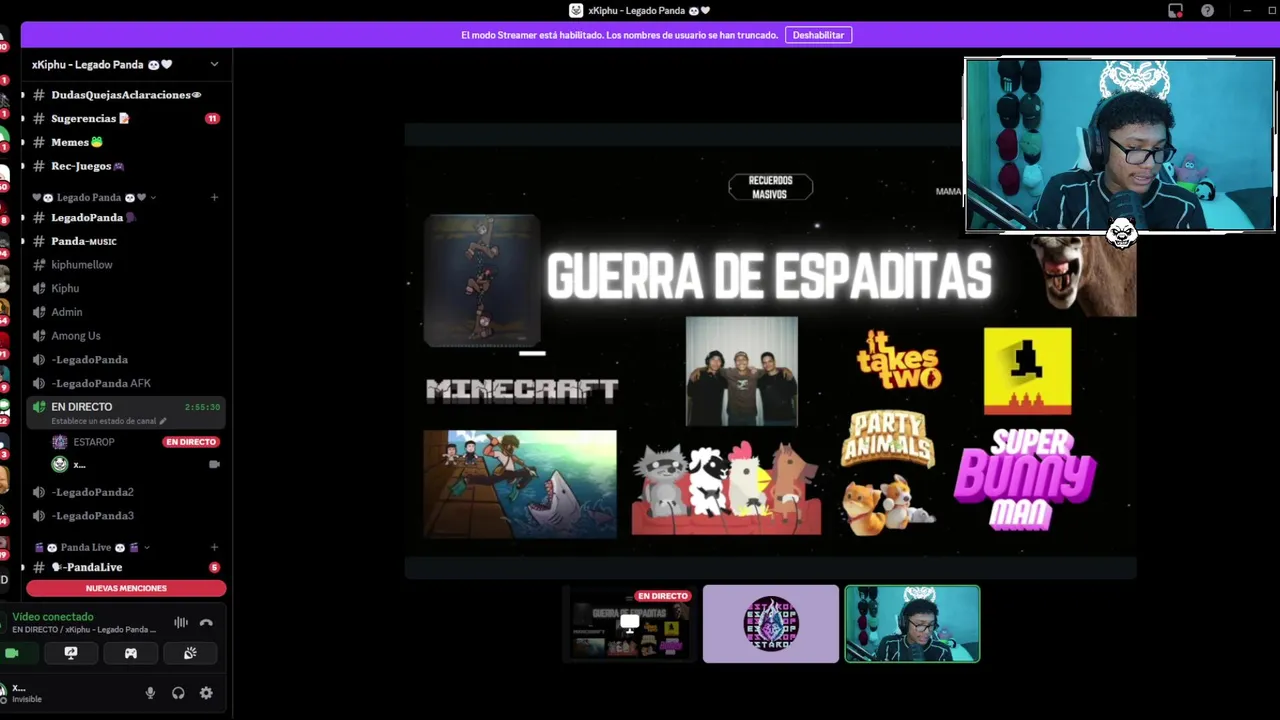The height and width of the screenshot is (720, 1280).
Task: Open the soundboard button
Action: pyautogui.click(x=190, y=653)
